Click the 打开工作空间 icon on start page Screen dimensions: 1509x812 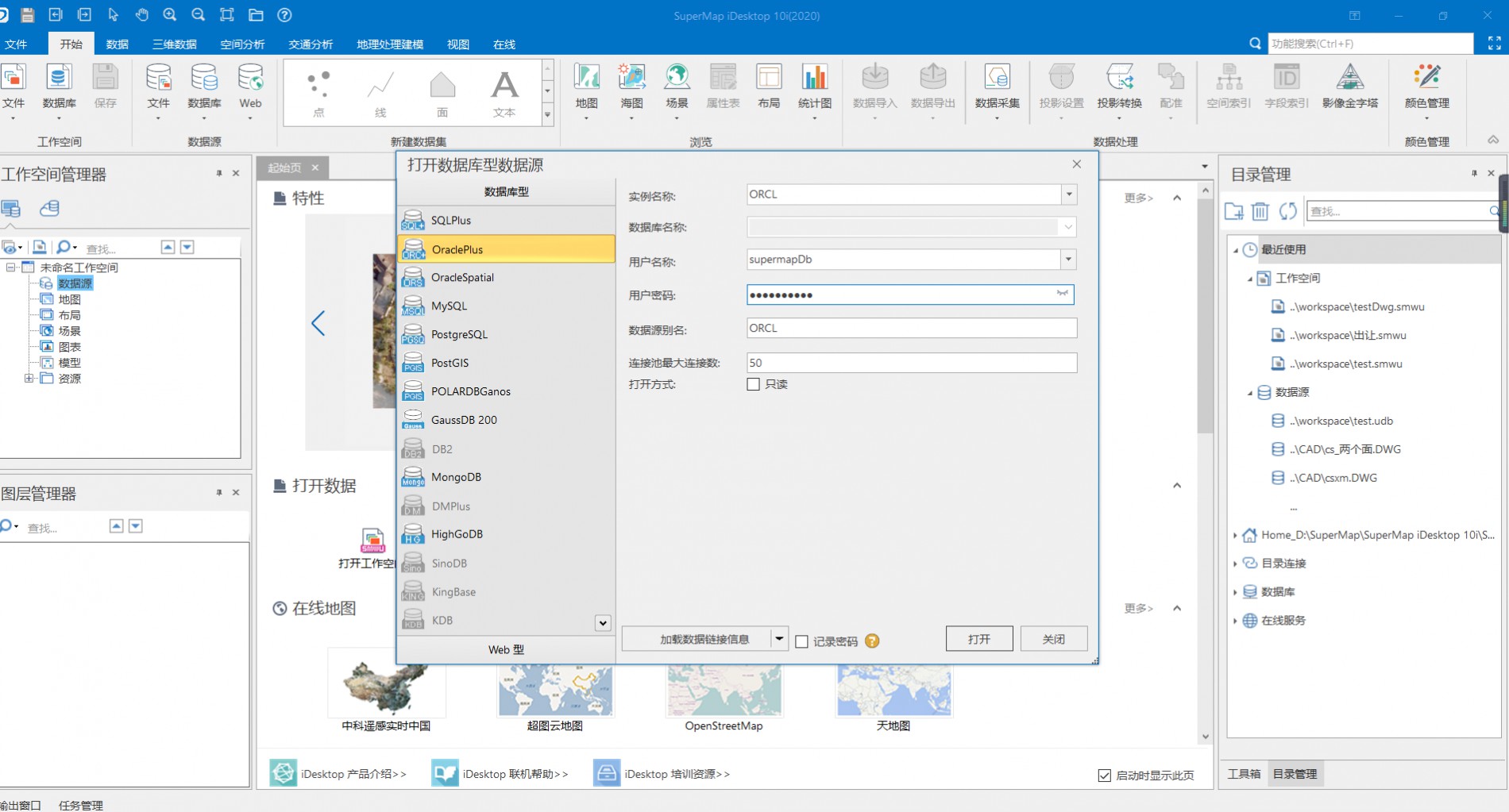click(372, 540)
